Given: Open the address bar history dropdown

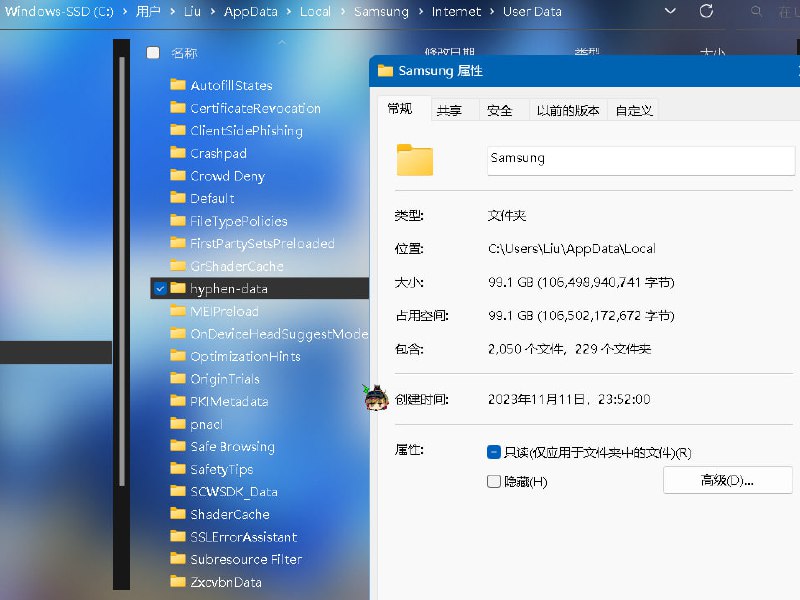Looking at the screenshot, I should point(671,12).
